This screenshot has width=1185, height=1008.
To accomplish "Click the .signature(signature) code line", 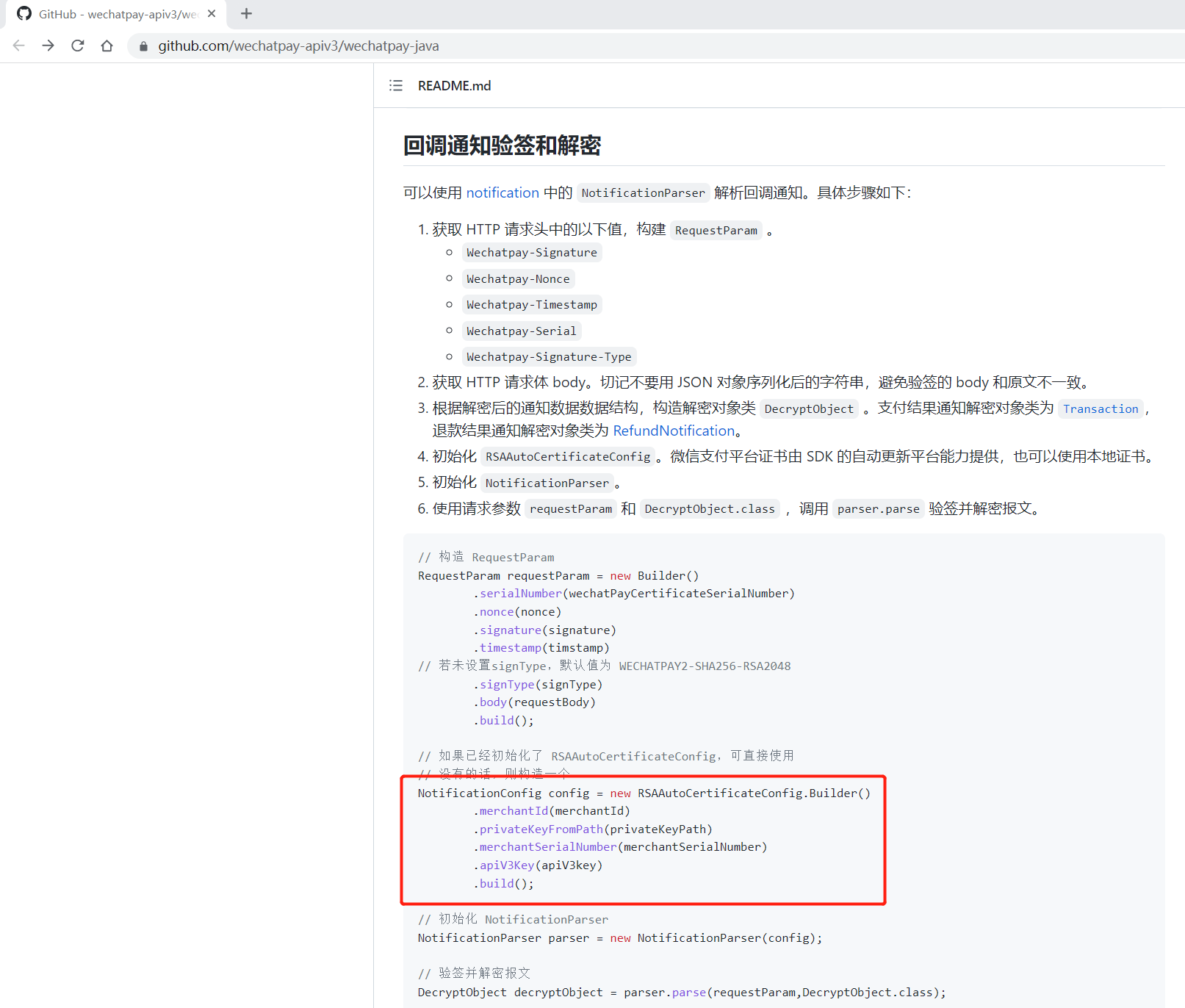I will [x=544, y=630].
